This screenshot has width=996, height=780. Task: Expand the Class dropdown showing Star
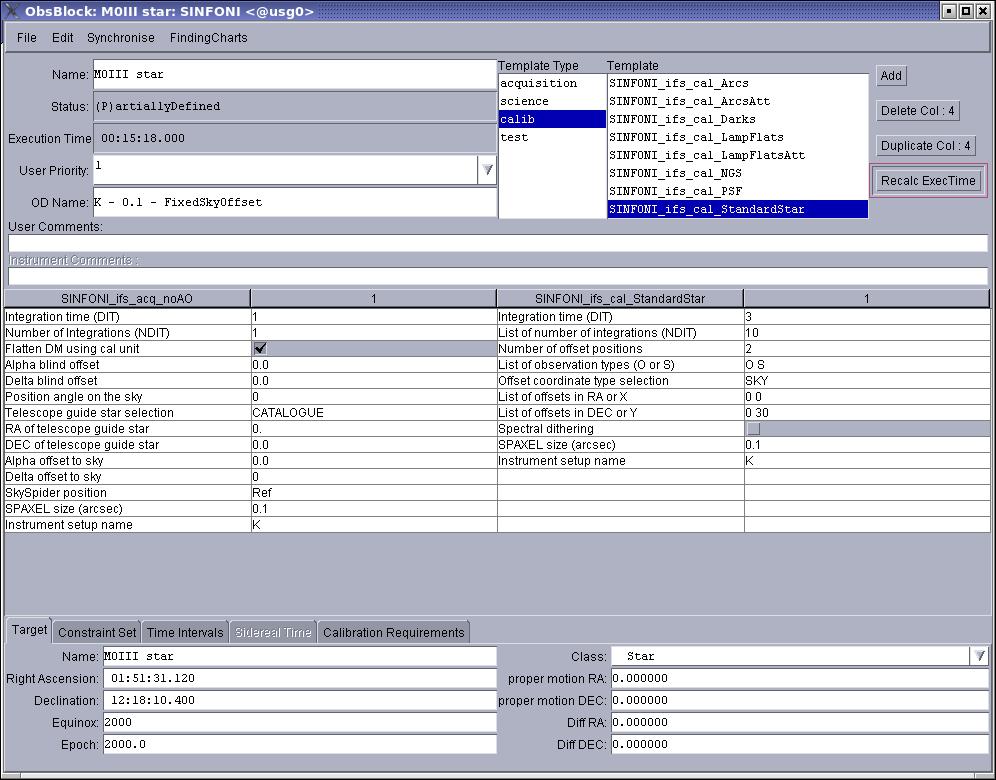coord(979,656)
